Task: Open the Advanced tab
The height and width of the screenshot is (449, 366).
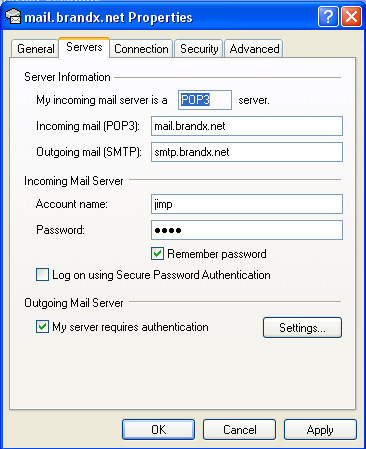Action: [254, 49]
